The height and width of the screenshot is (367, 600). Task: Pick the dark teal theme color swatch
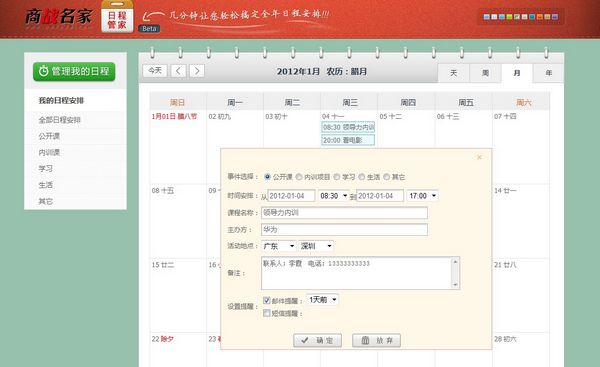tap(532, 16)
